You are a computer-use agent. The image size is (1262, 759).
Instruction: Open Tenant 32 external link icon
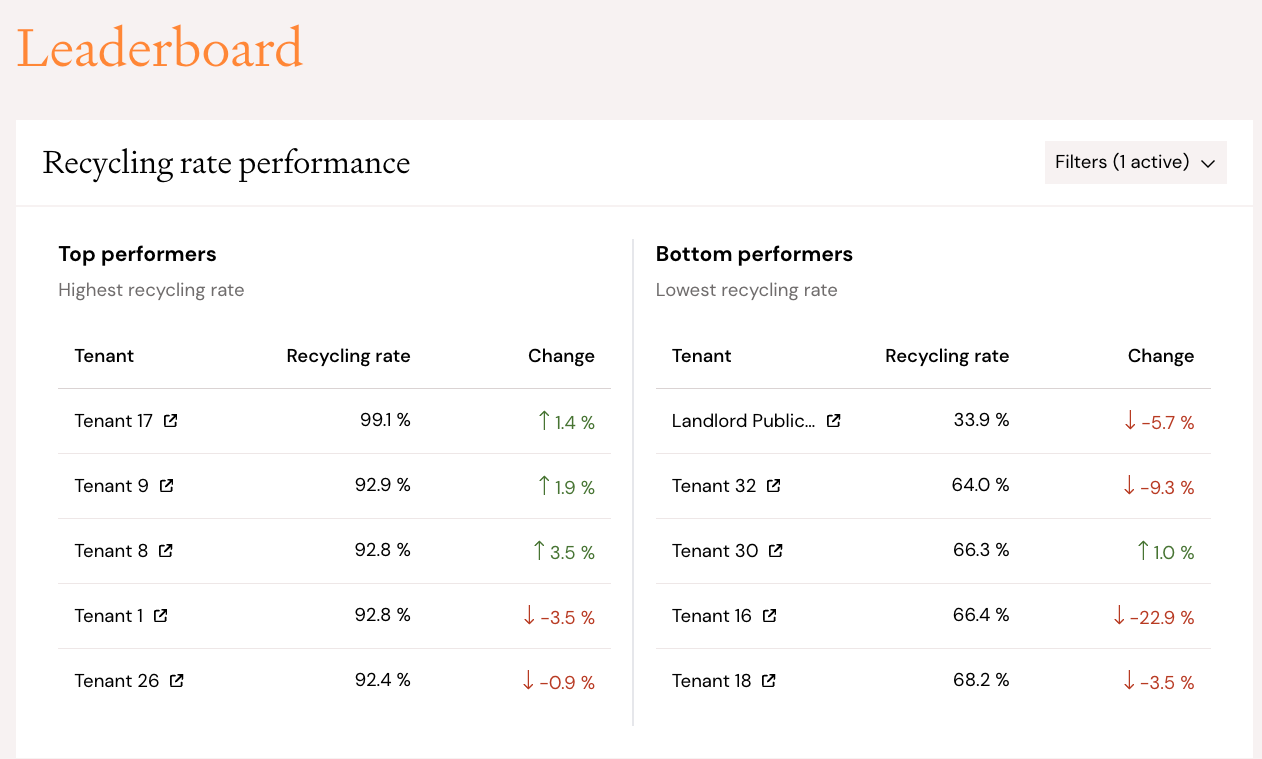point(774,486)
